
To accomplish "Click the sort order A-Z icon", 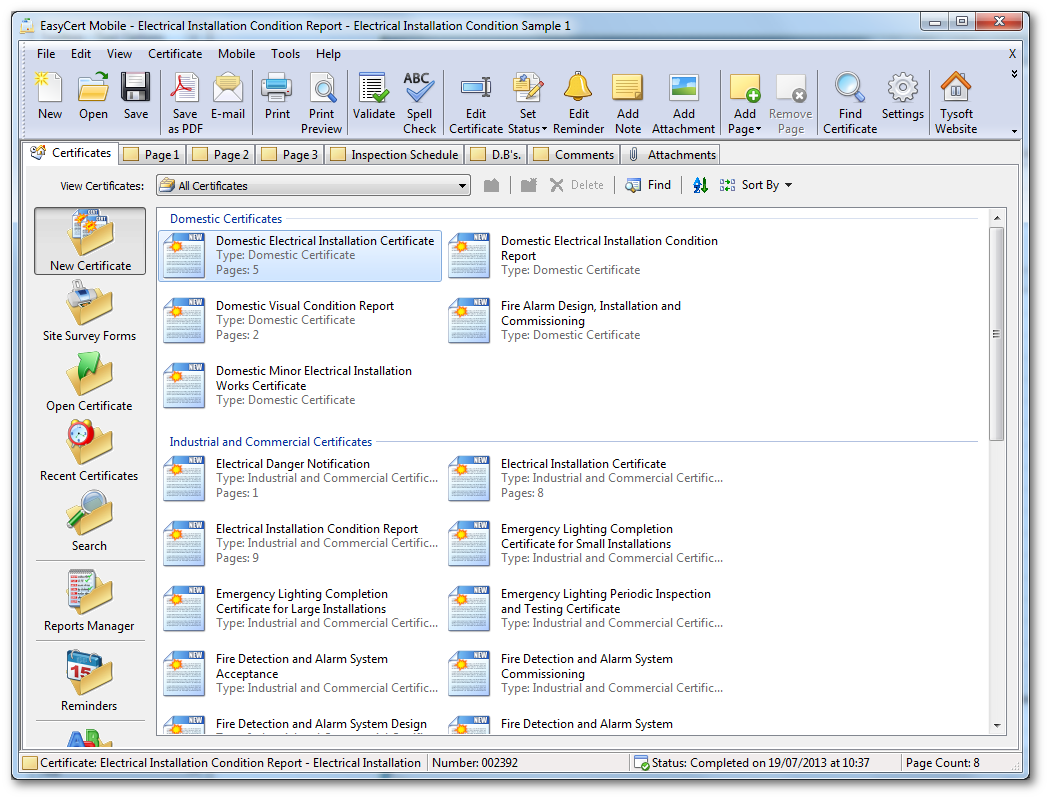I will (x=700, y=185).
